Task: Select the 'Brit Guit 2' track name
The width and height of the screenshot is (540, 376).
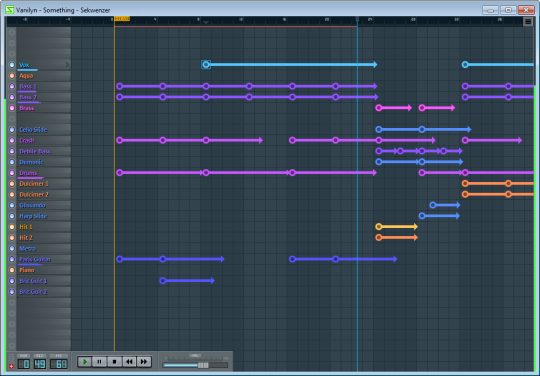Action: pyautogui.click(x=33, y=292)
